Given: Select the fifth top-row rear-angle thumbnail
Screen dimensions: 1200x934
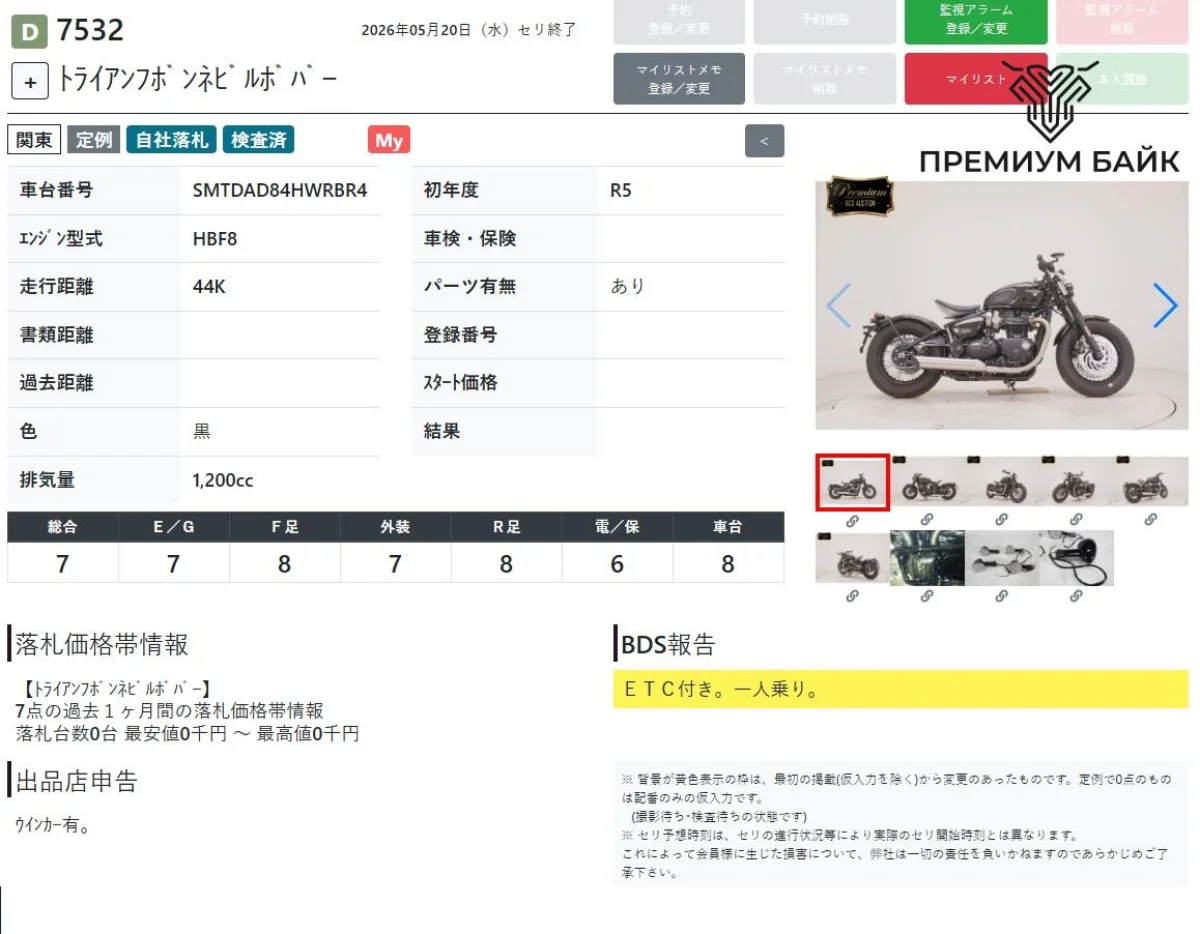Looking at the screenshot, I should 1151,482.
